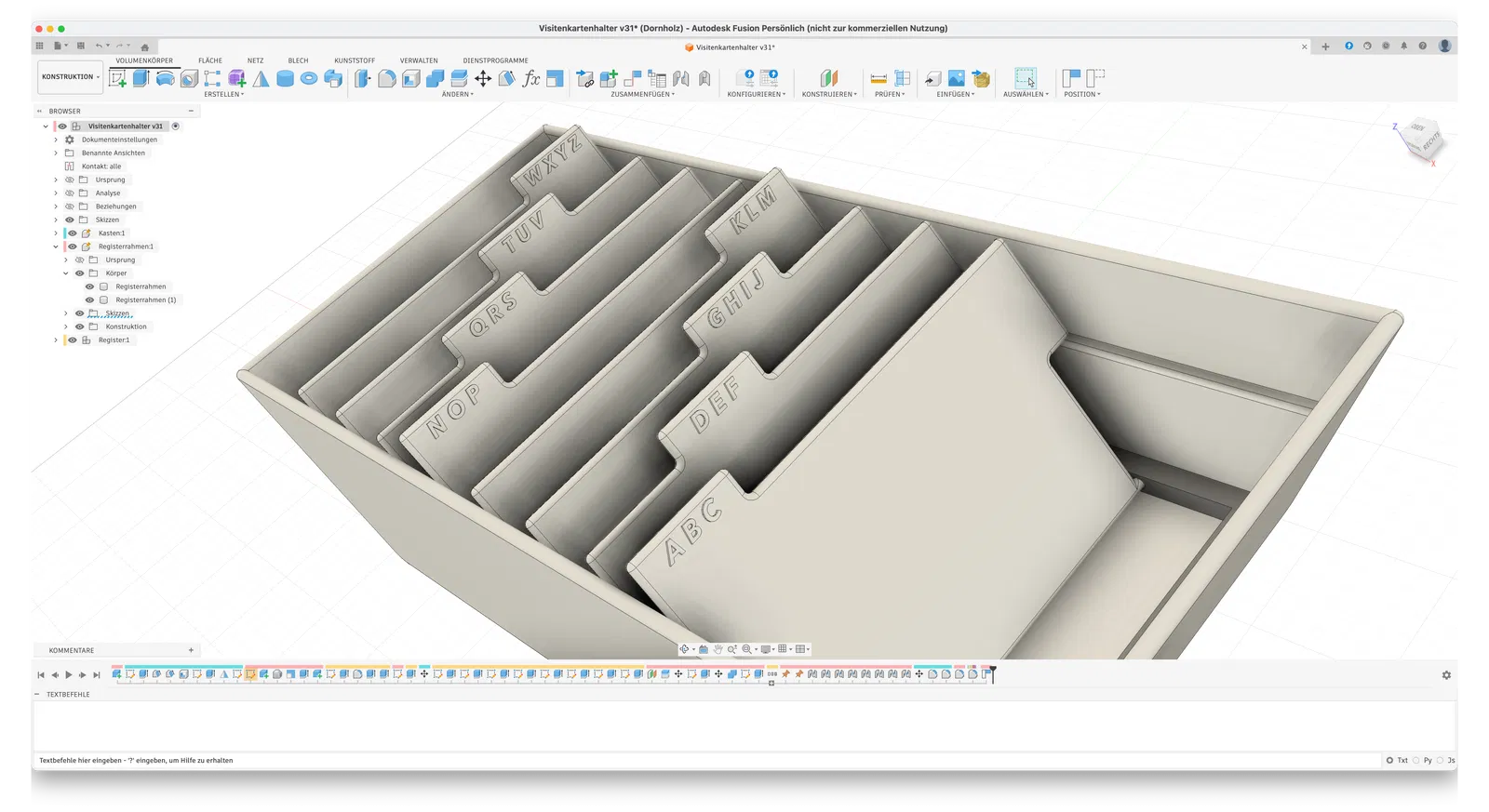This screenshot has height=812, width=1489.
Task: Open the ERSTELLEN dropdown menu
Action: pyautogui.click(x=224, y=95)
